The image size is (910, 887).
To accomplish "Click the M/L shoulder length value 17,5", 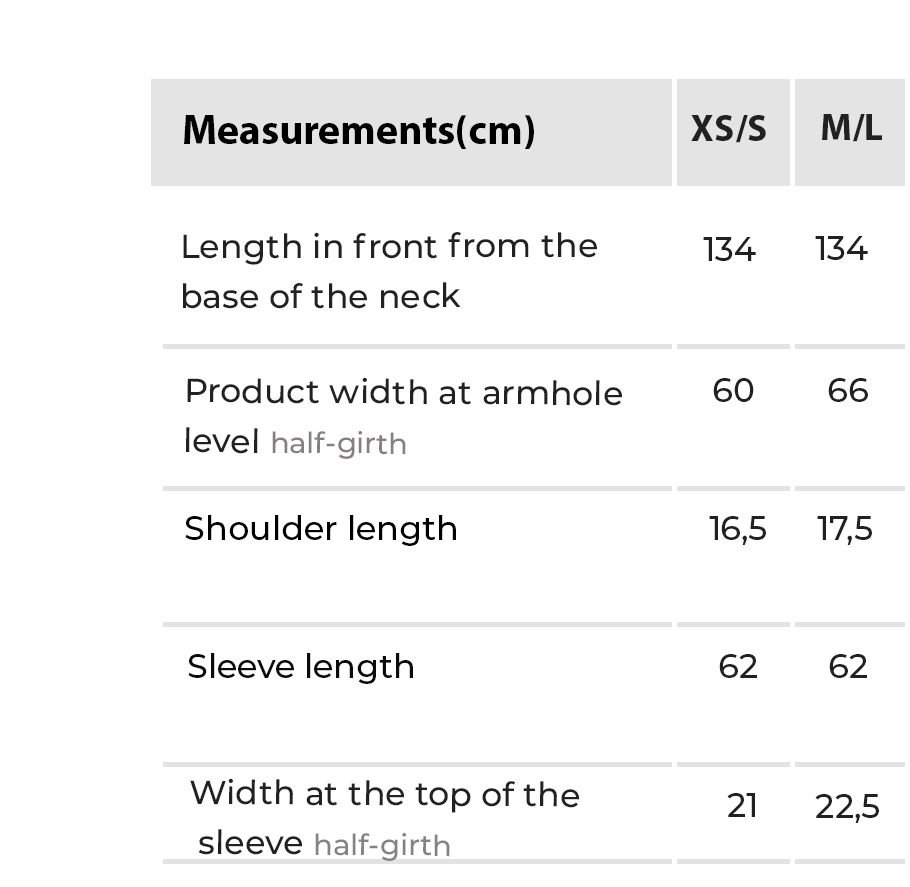I will [x=845, y=529].
